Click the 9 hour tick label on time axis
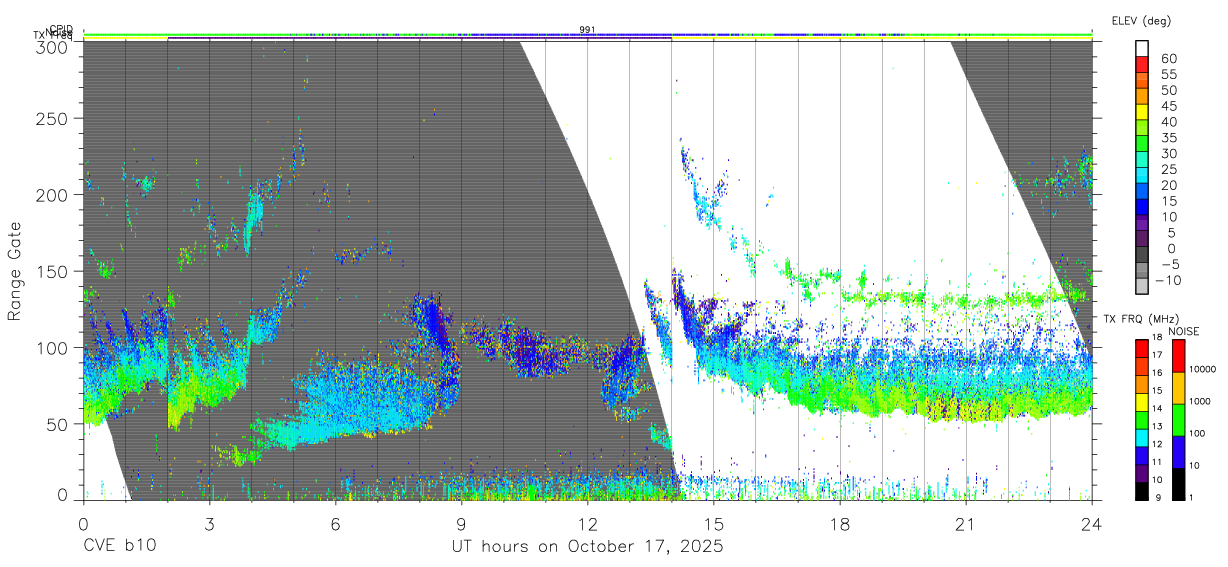 click(461, 523)
